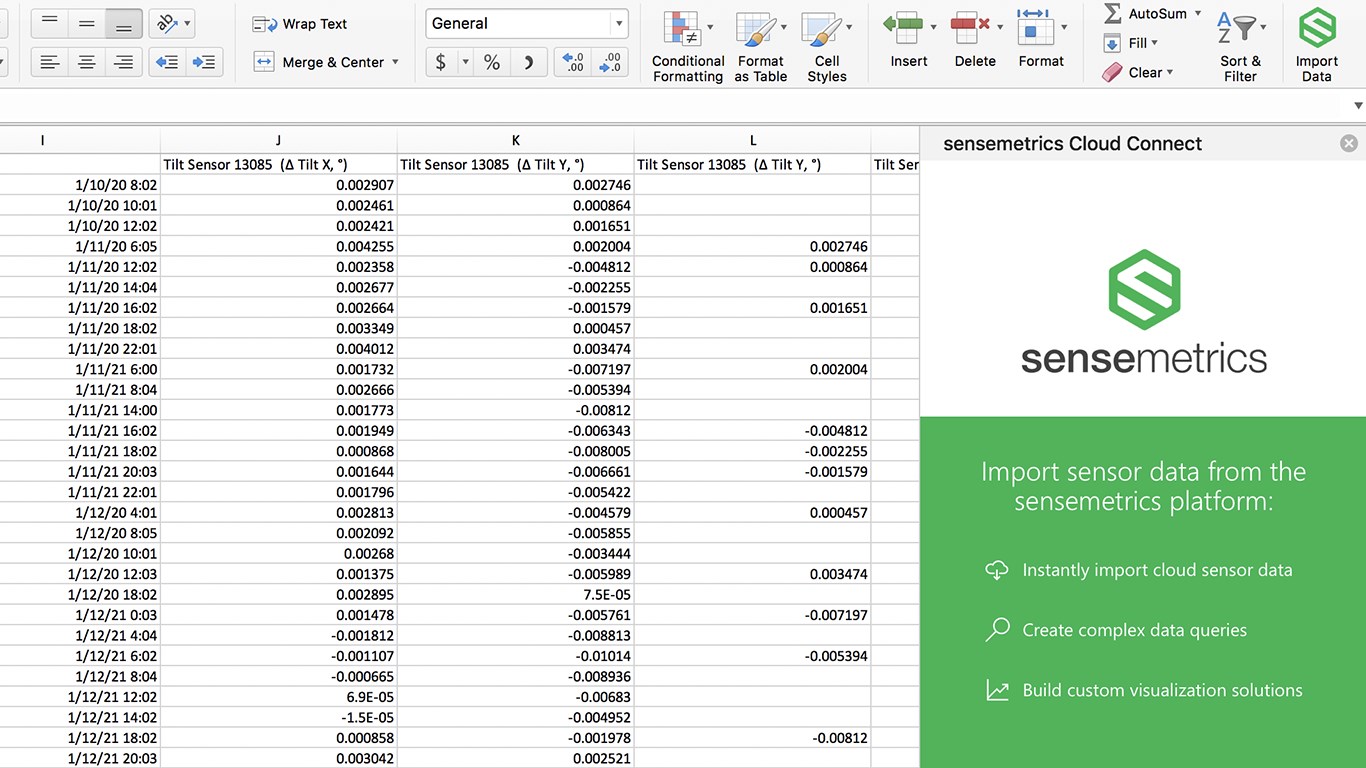Open the Format cells menu
The image size is (1366, 768).
coord(1041,40)
